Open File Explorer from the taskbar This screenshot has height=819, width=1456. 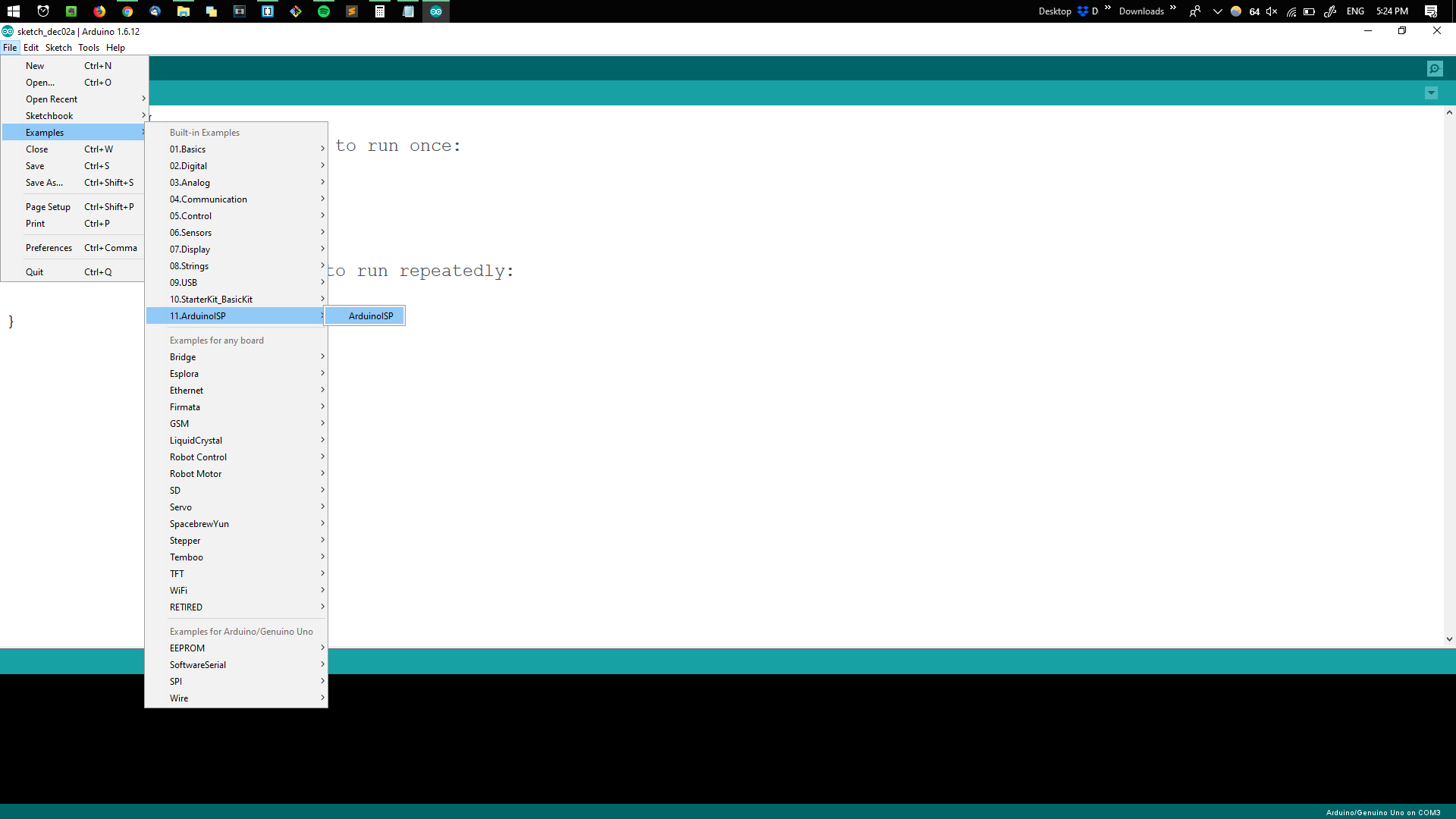[x=184, y=11]
